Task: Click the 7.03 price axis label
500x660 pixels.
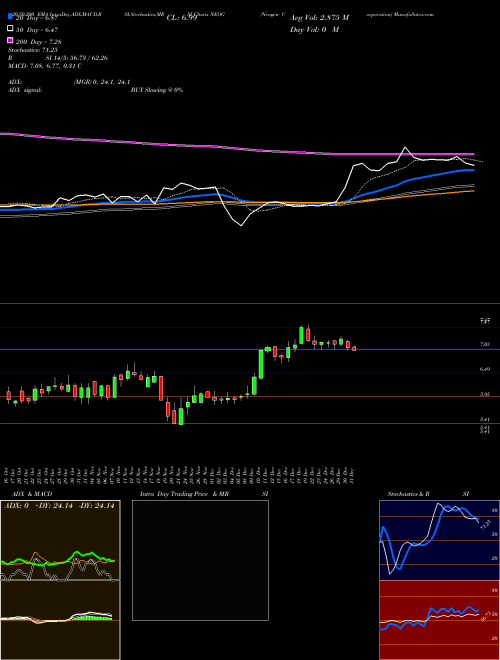Action: click(x=484, y=344)
